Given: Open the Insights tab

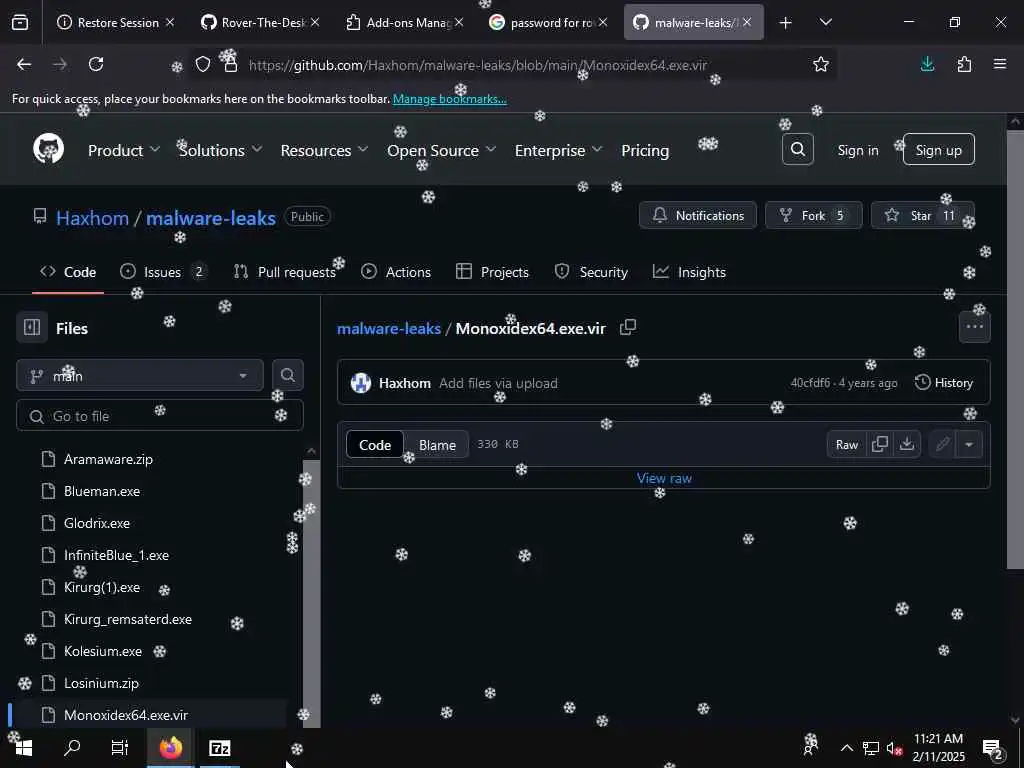Looking at the screenshot, I should 690,272.
